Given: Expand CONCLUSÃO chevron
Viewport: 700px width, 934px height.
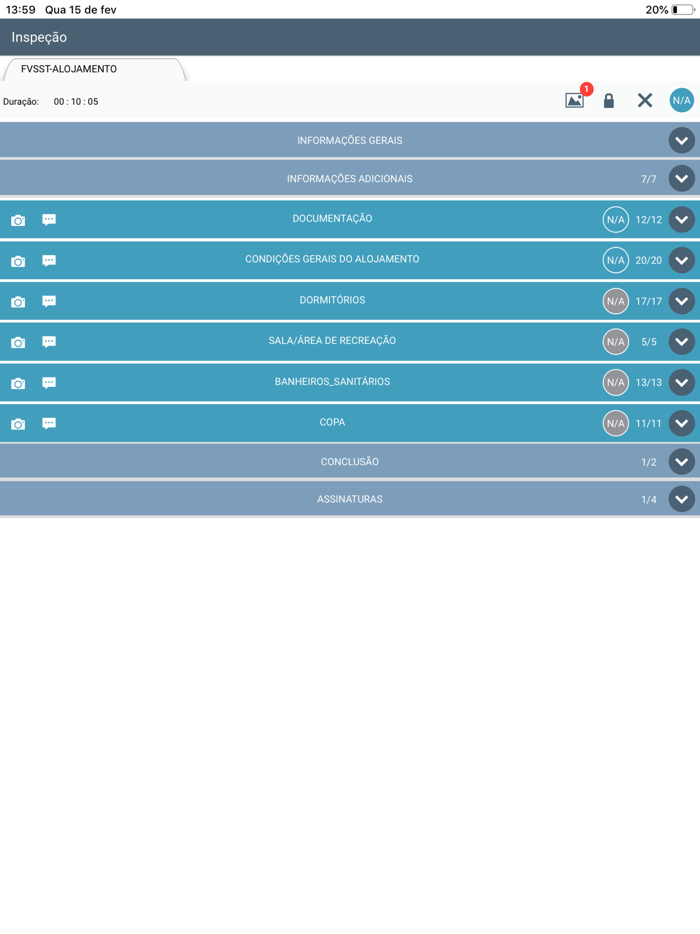Looking at the screenshot, I should (682, 462).
